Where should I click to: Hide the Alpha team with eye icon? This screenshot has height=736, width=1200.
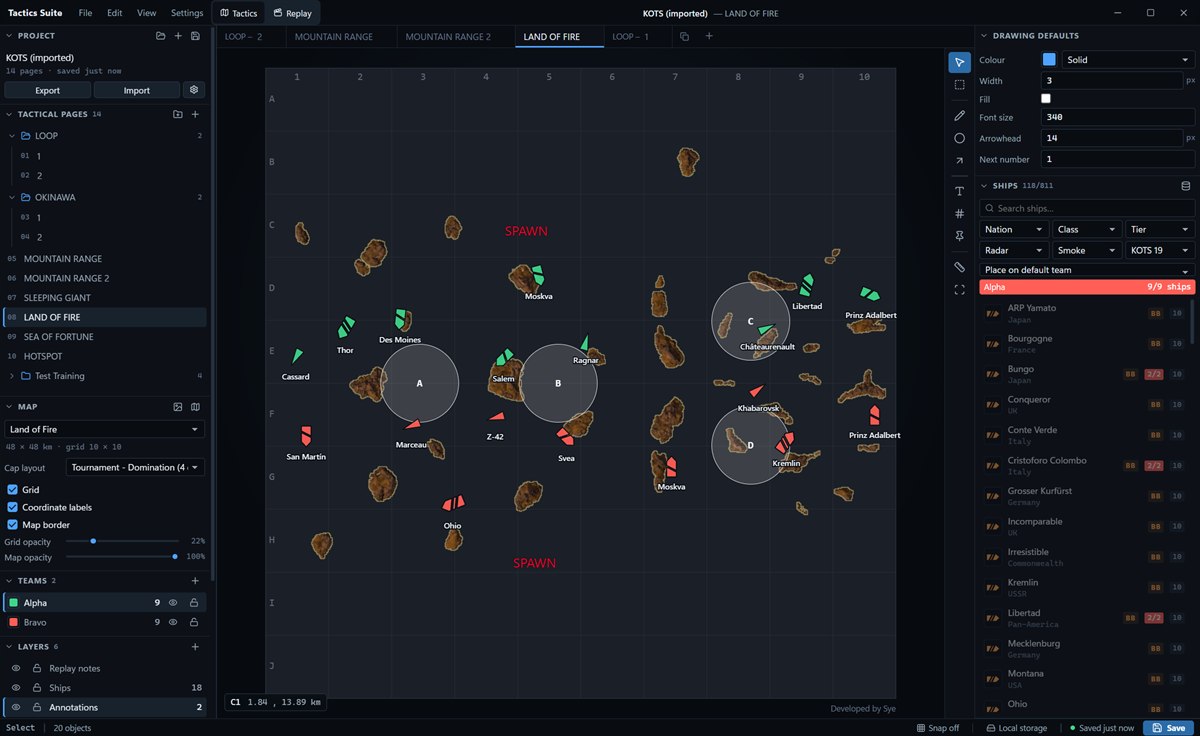pyautogui.click(x=173, y=603)
